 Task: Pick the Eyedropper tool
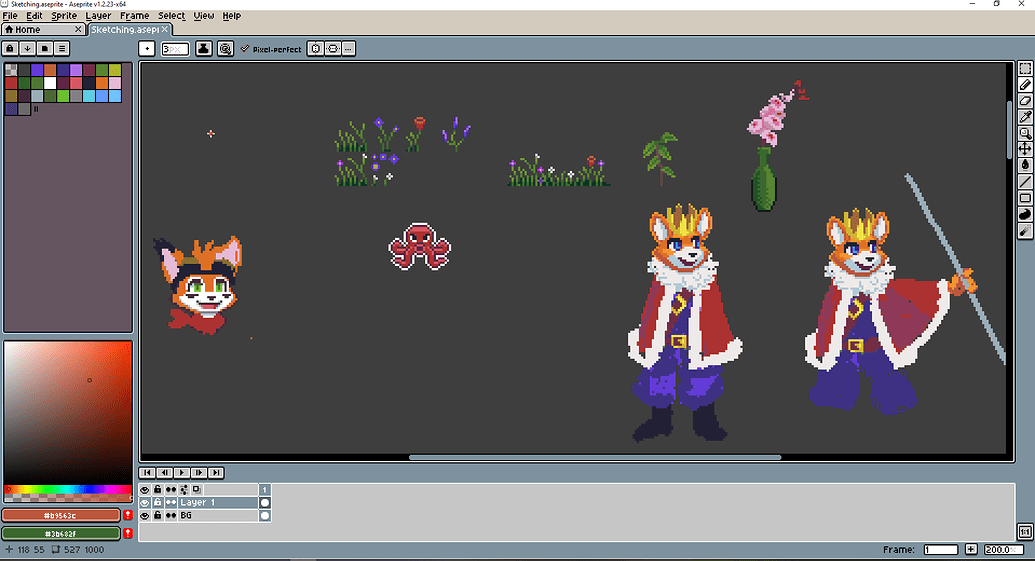click(x=1025, y=118)
